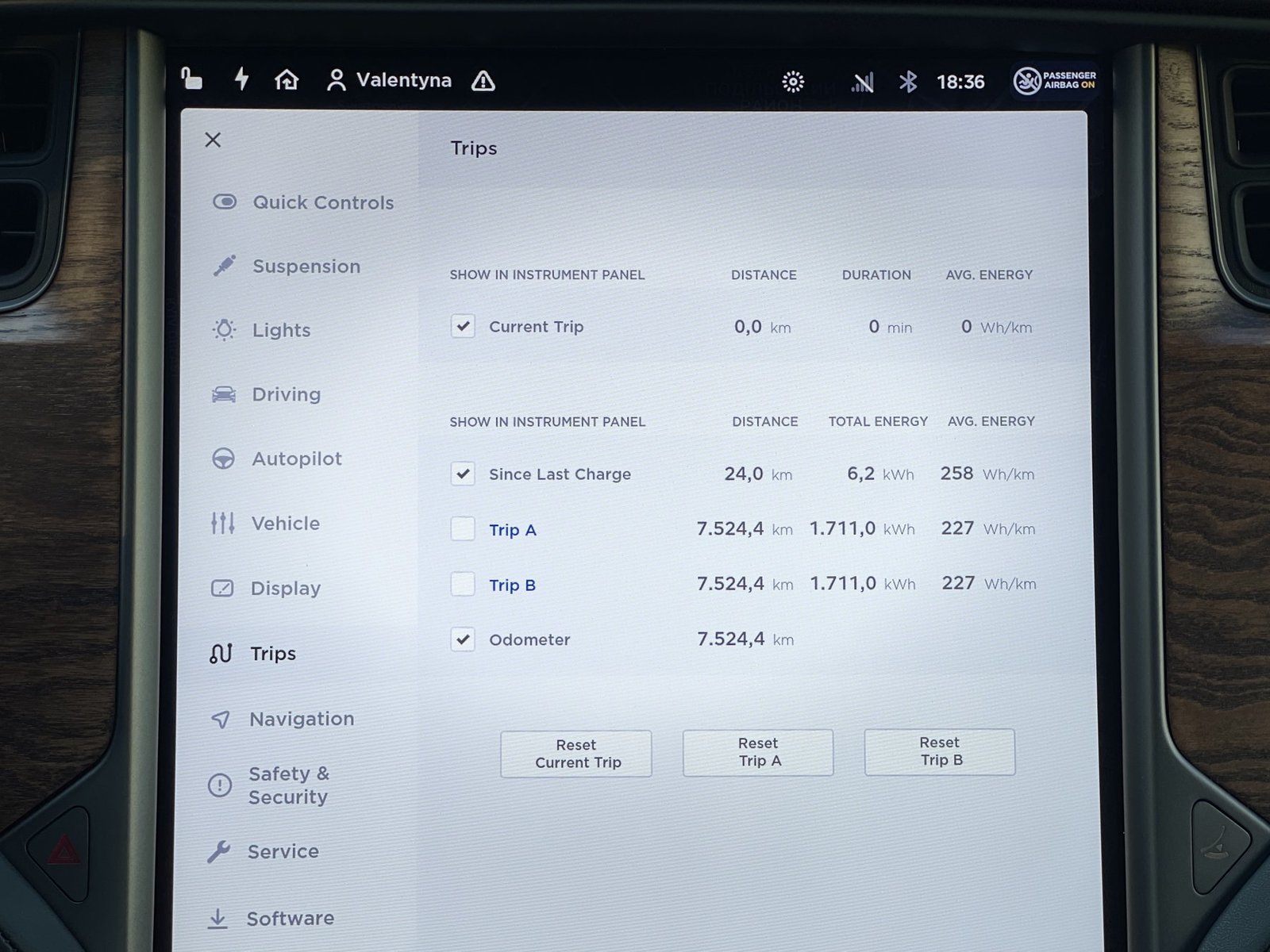Tap the cellular signal strength icon
The image size is (1270, 952).
click(862, 83)
